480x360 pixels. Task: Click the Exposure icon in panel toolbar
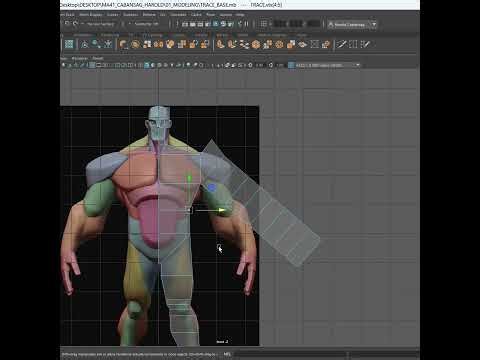[x=250, y=65]
